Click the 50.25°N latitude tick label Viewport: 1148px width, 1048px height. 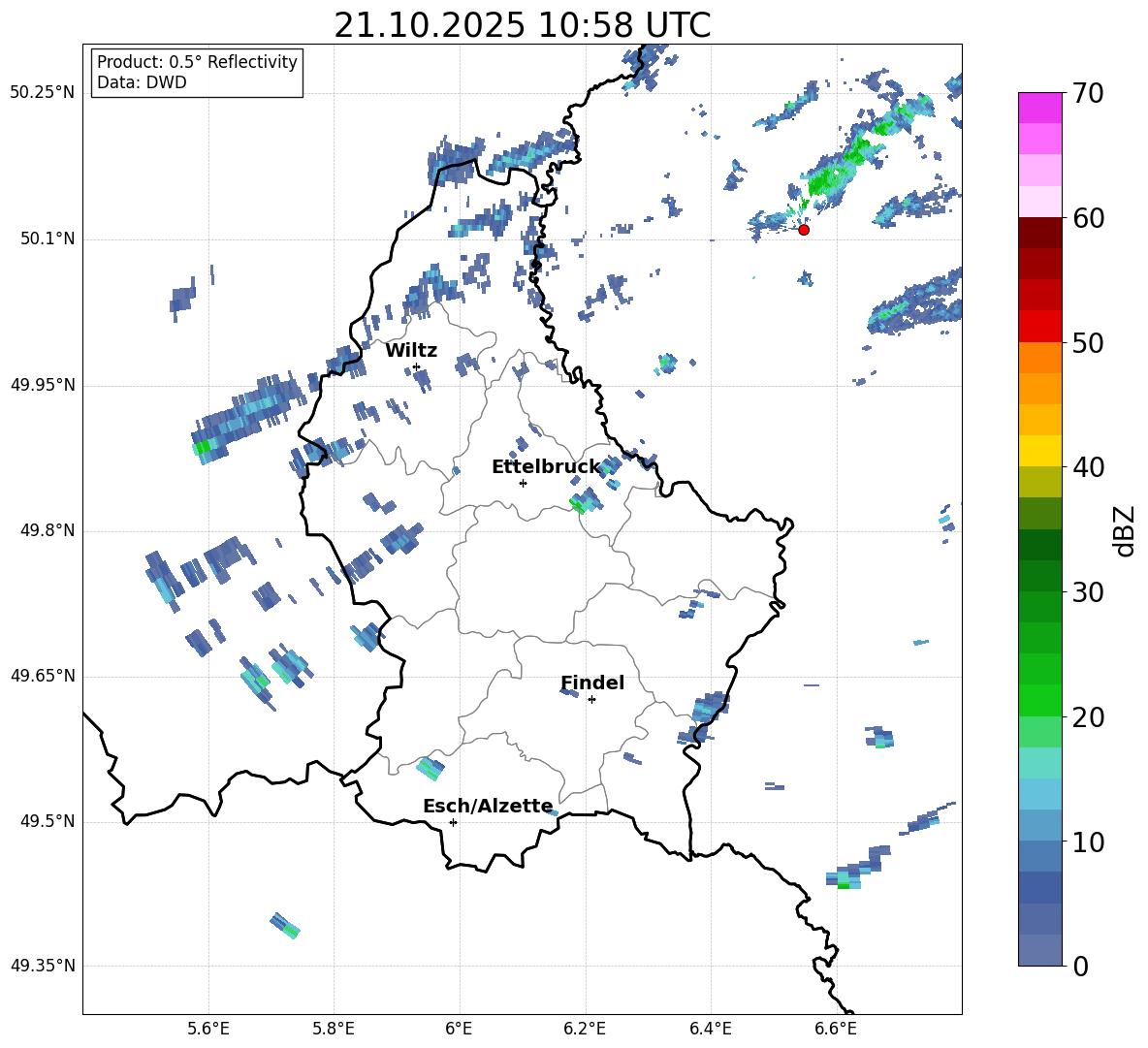pyautogui.click(x=43, y=93)
